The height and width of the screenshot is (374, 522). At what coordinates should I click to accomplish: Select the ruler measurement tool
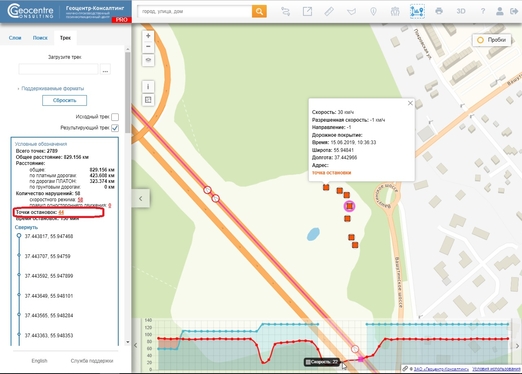329,11
